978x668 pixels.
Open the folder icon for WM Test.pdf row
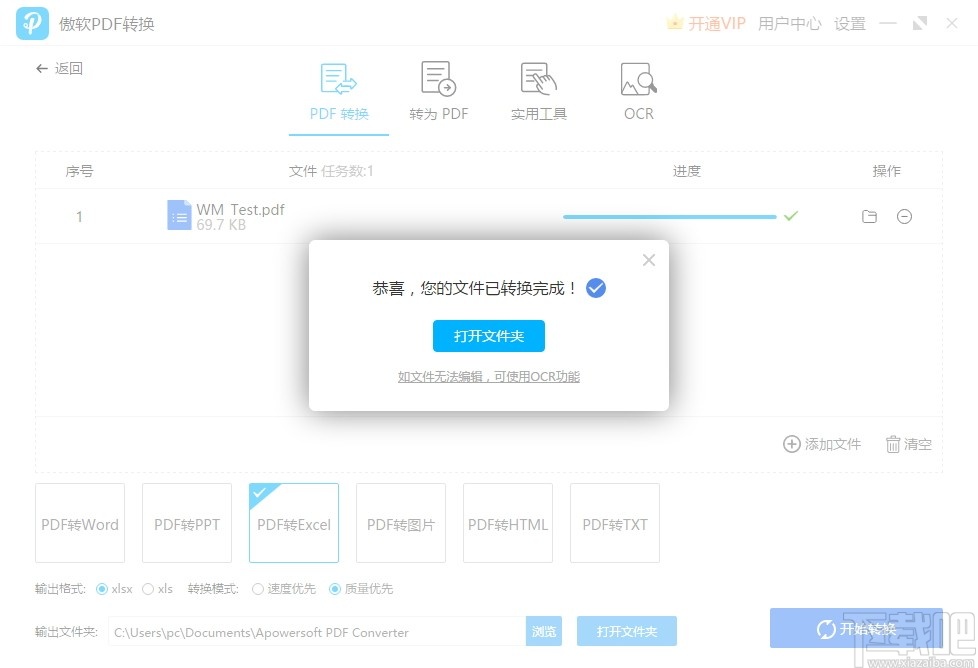869,216
